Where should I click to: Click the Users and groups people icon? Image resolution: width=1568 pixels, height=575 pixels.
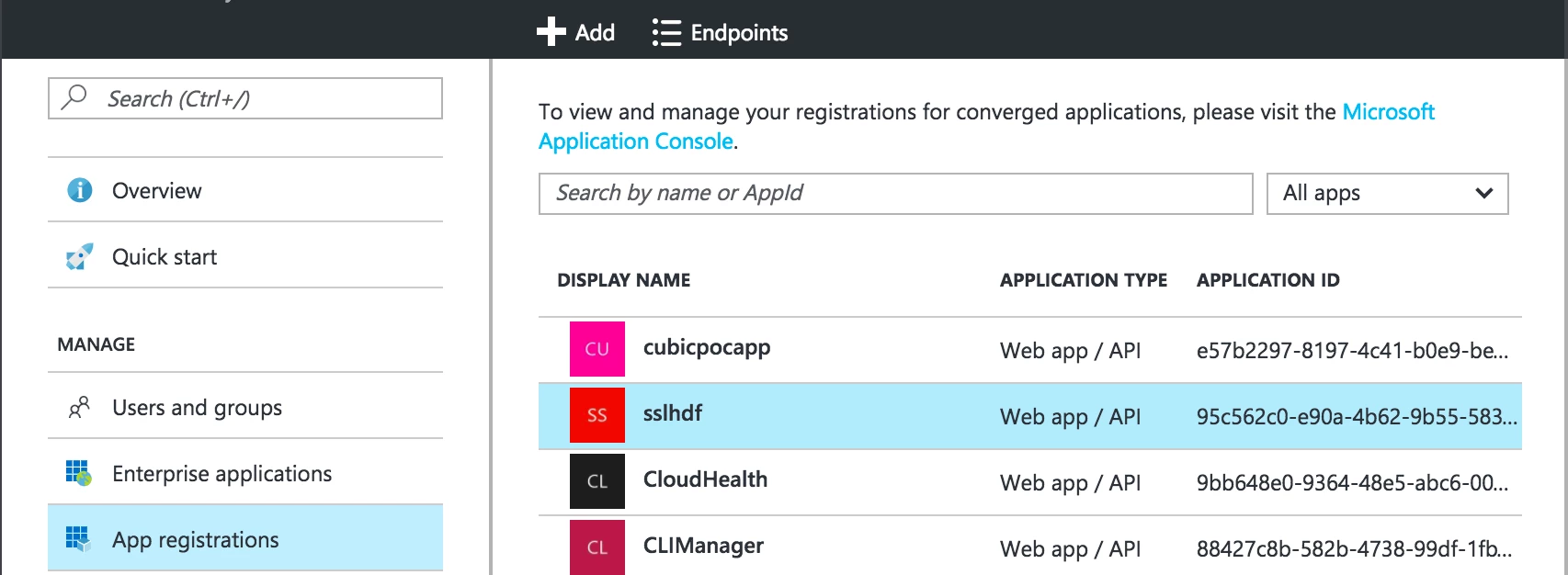(x=80, y=407)
